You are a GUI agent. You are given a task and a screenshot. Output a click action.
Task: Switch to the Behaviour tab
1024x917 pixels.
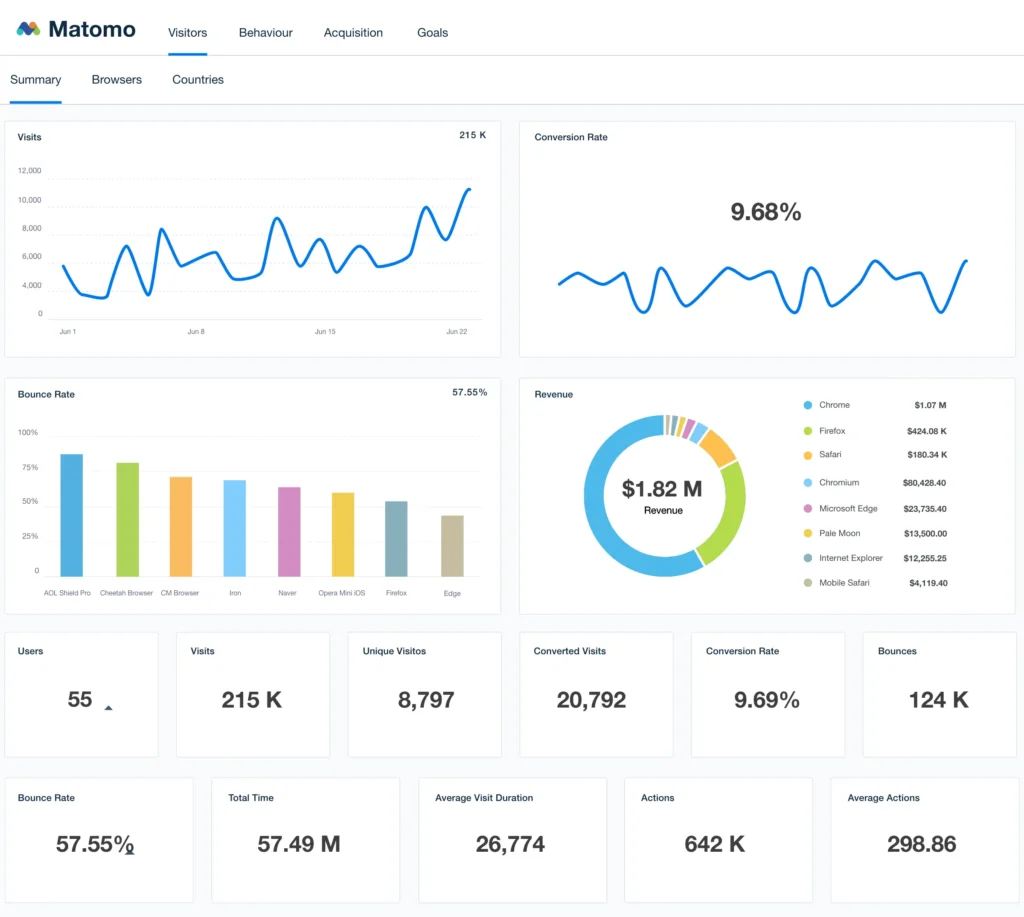pos(265,32)
